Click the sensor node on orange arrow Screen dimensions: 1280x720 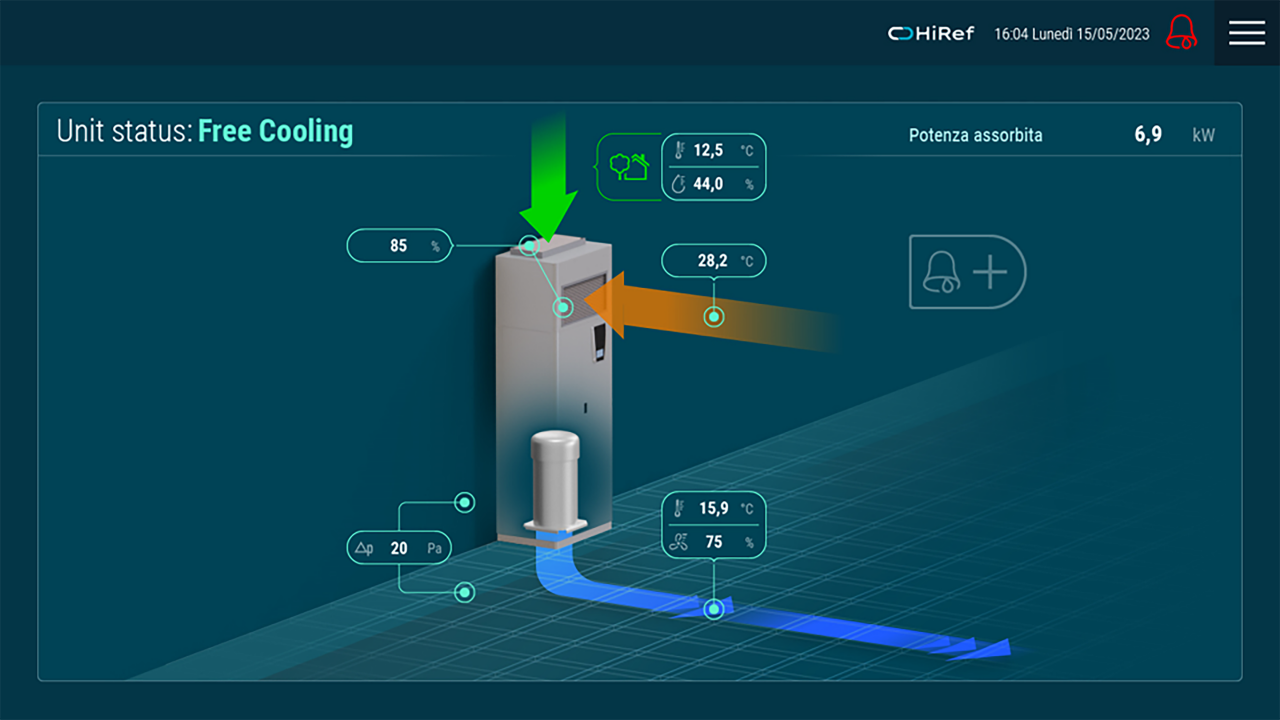click(714, 317)
